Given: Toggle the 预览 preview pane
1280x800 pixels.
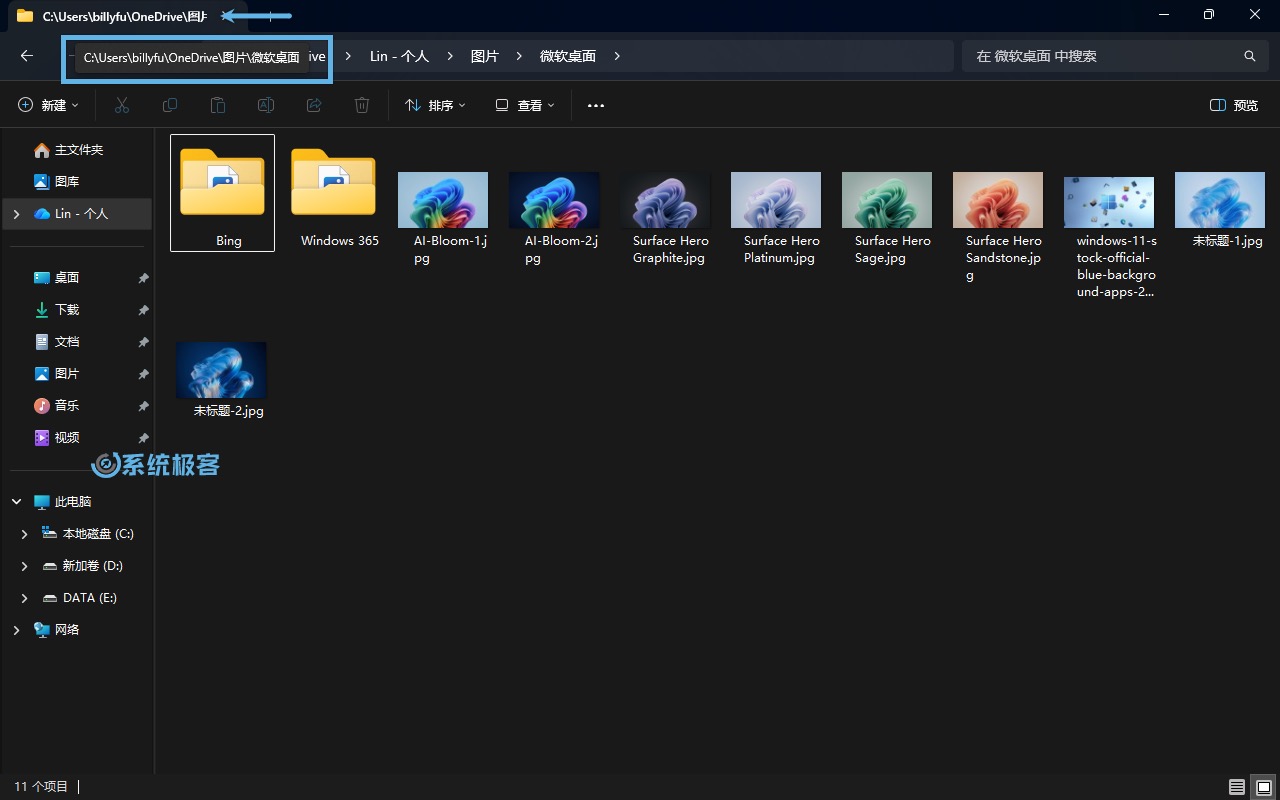Looking at the screenshot, I should [x=1234, y=105].
